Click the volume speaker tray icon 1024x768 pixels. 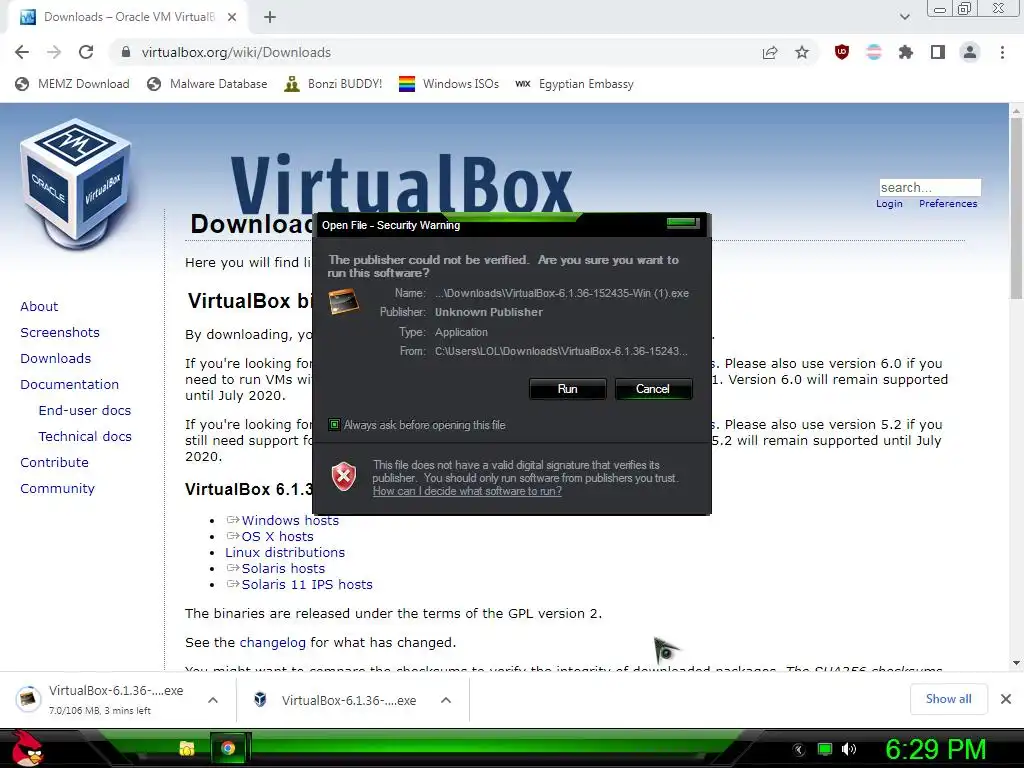849,749
